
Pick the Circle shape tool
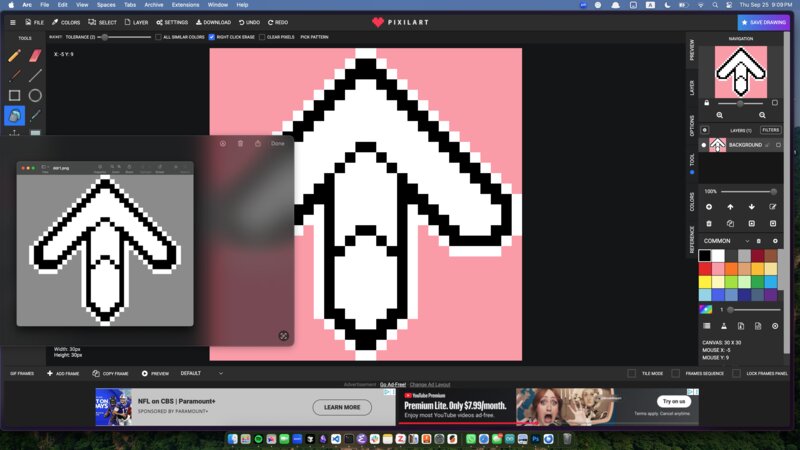(x=35, y=96)
